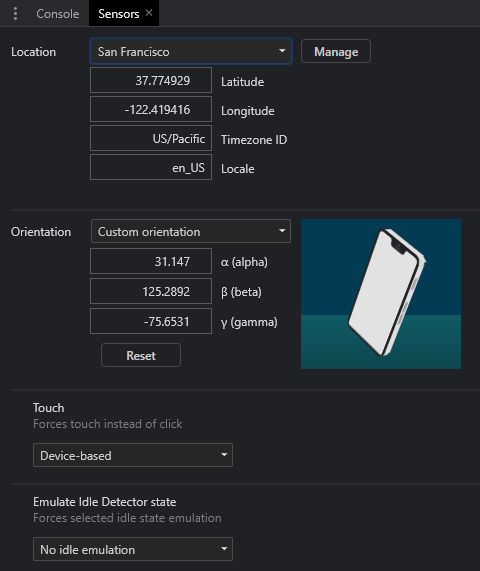This screenshot has height=571, width=480.
Task: Switch to the Console tab
Action: coord(58,13)
